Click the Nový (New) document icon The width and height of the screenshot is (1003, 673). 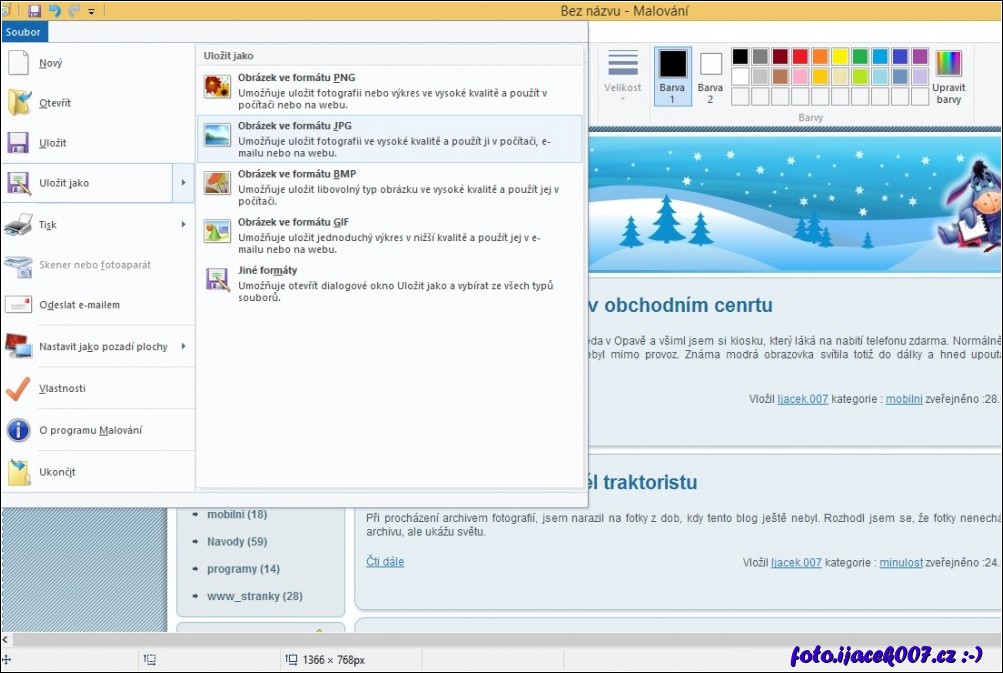pos(19,63)
